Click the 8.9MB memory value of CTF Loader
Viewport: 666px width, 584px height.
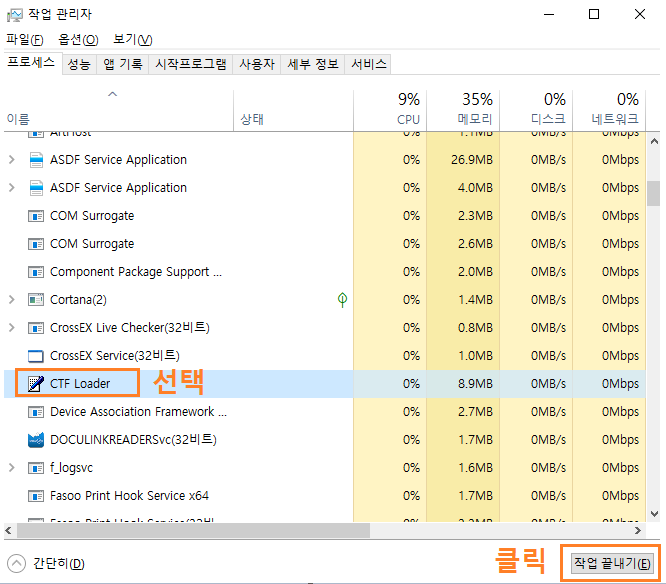pos(475,384)
